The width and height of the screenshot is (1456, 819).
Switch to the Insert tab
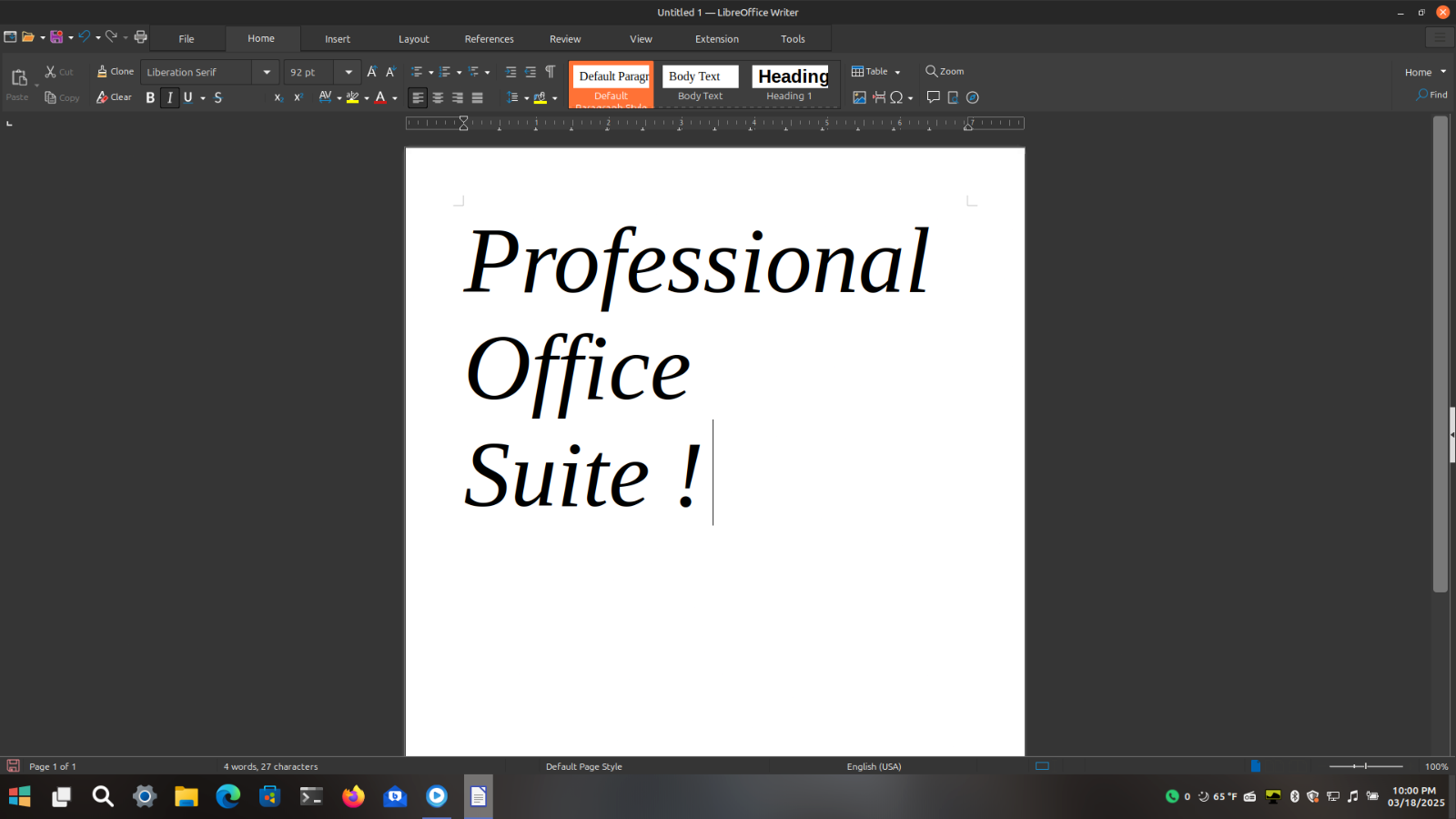[x=337, y=39]
